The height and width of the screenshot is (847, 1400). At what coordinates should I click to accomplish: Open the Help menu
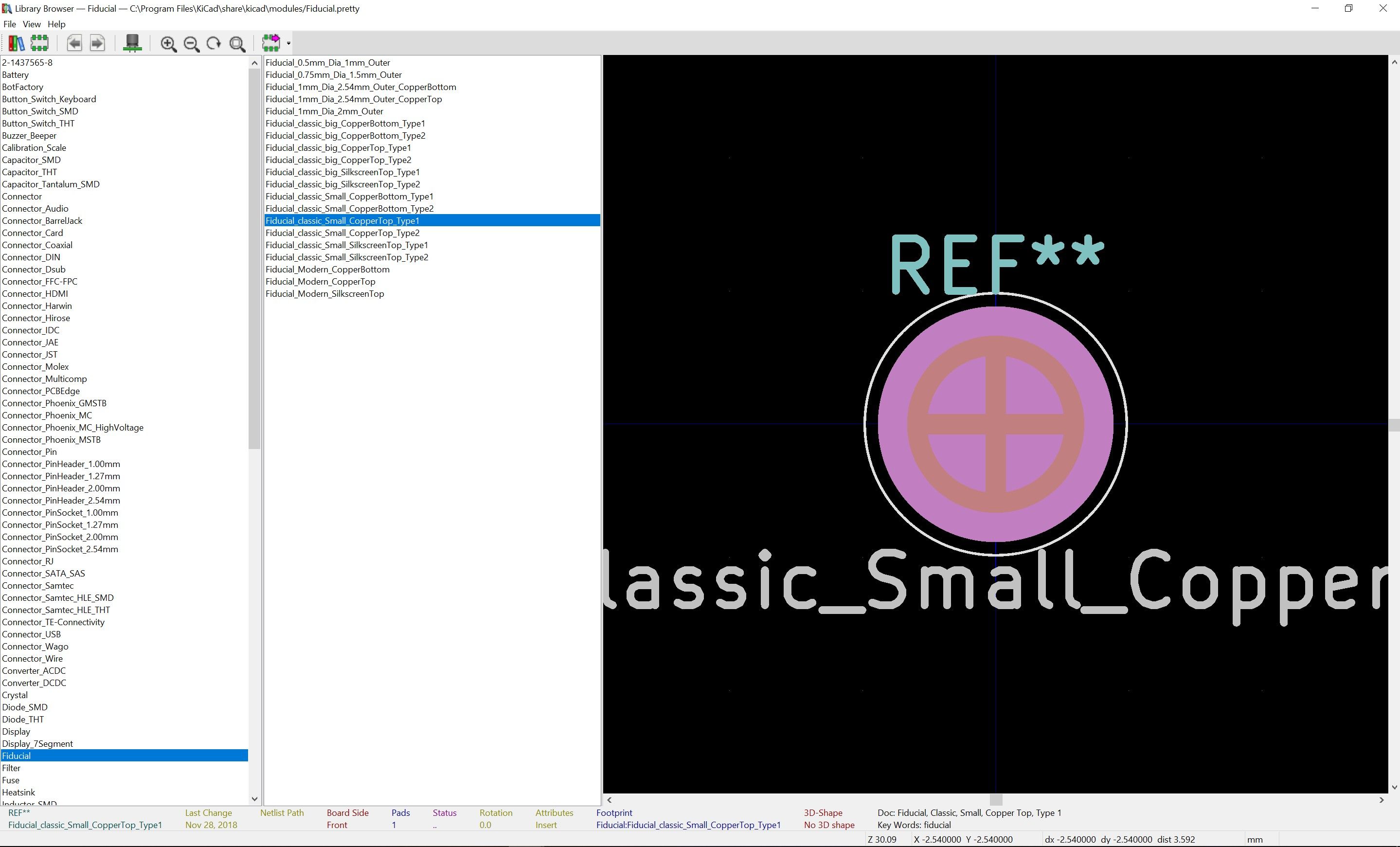[56, 24]
